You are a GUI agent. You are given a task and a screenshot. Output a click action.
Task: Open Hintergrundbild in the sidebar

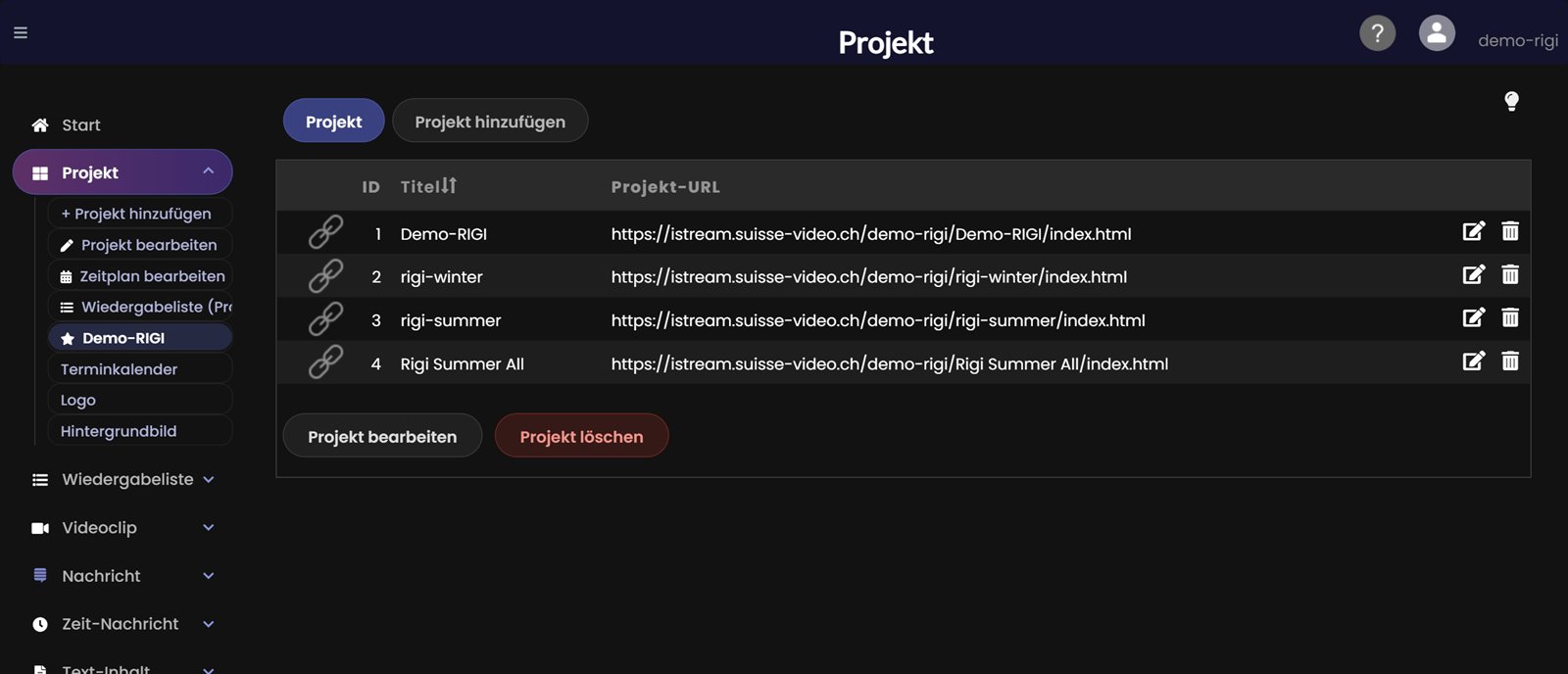tap(140, 431)
